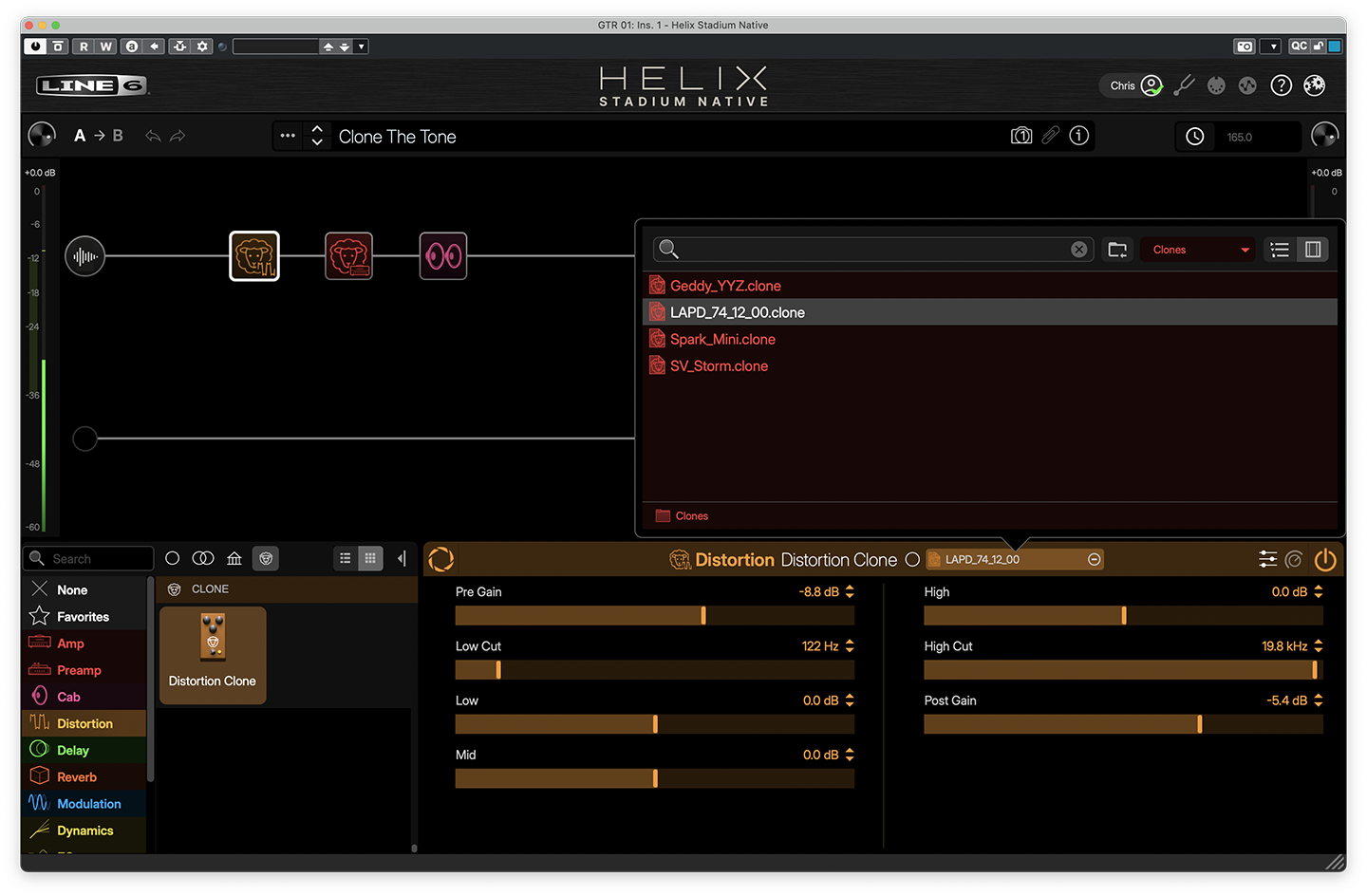The image size is (1367, 896).
Task: Adjust the Low band value stepper arrows
Action: click(850, 700)
